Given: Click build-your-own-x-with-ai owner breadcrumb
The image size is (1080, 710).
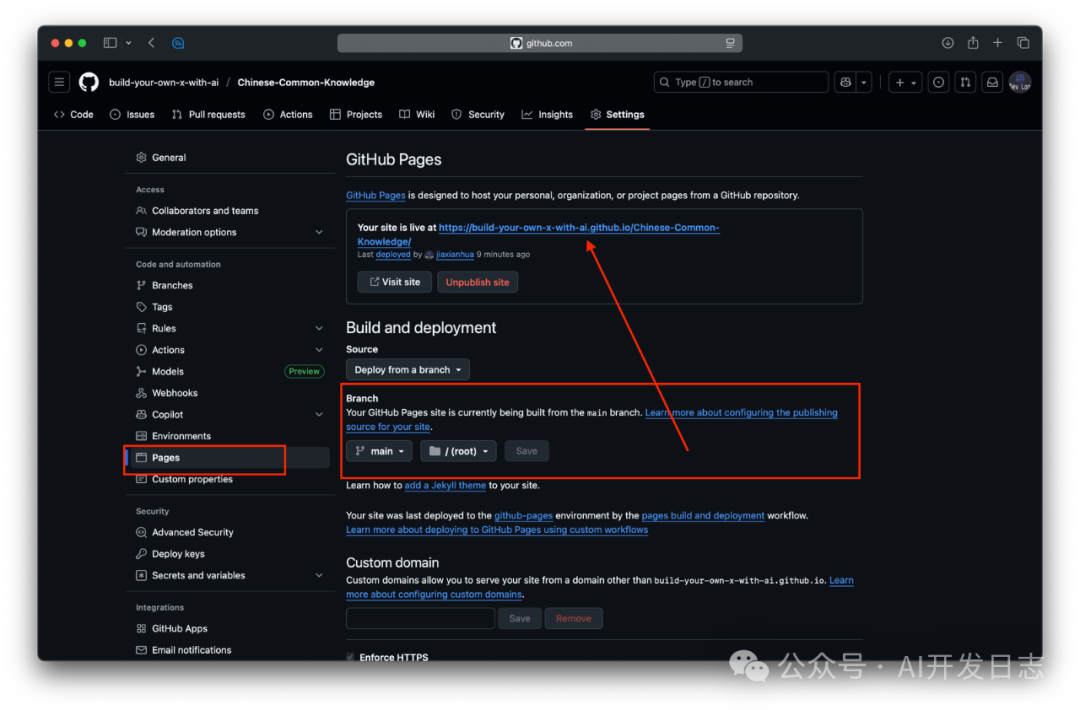Looking at the screenshot, I should (x=164, y=83).
